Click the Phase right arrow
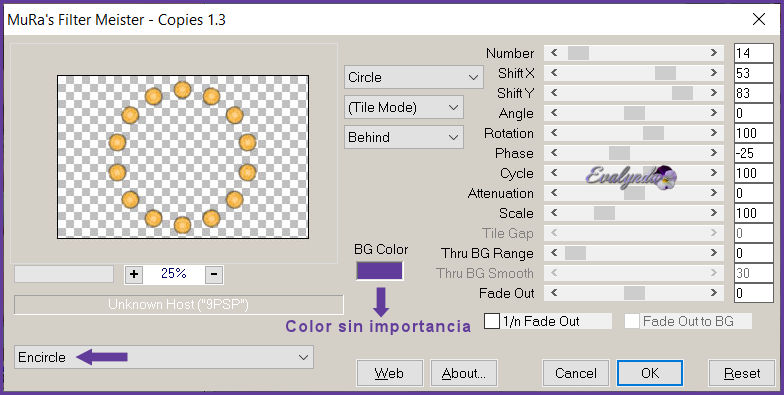Screen dimensions: 784x395 (x=714, y=153)
